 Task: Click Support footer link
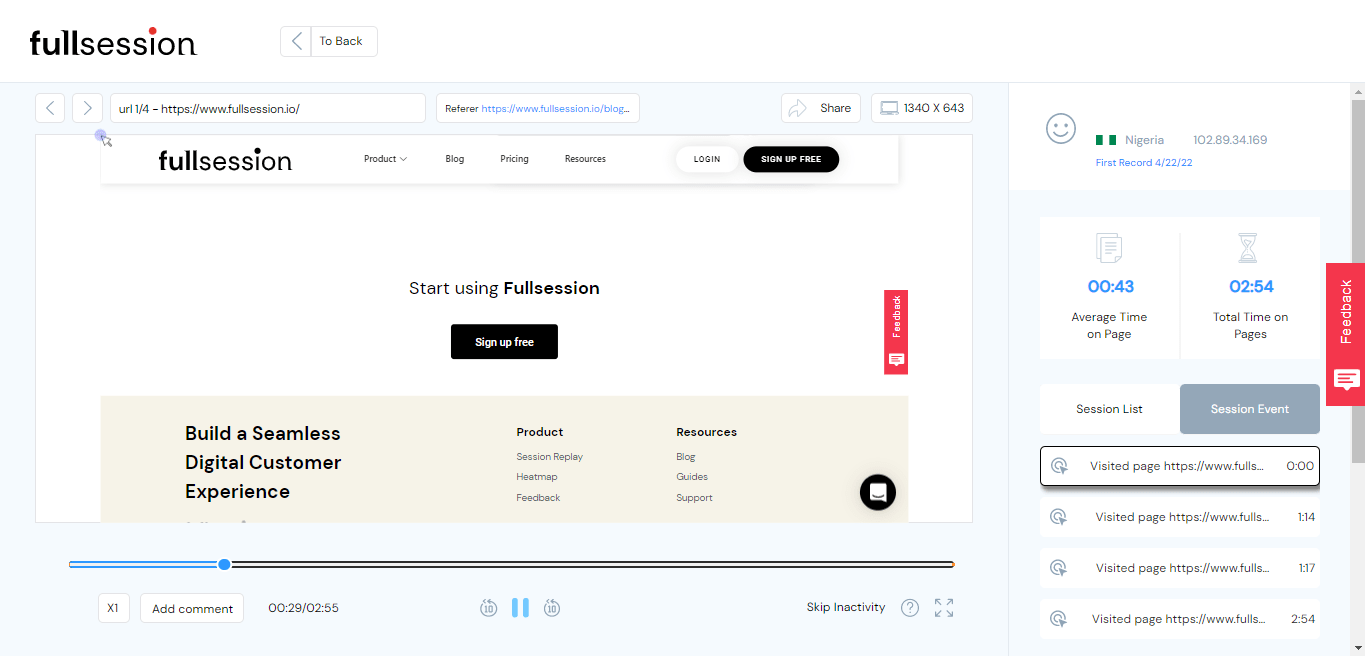click(x=694, y=498)
